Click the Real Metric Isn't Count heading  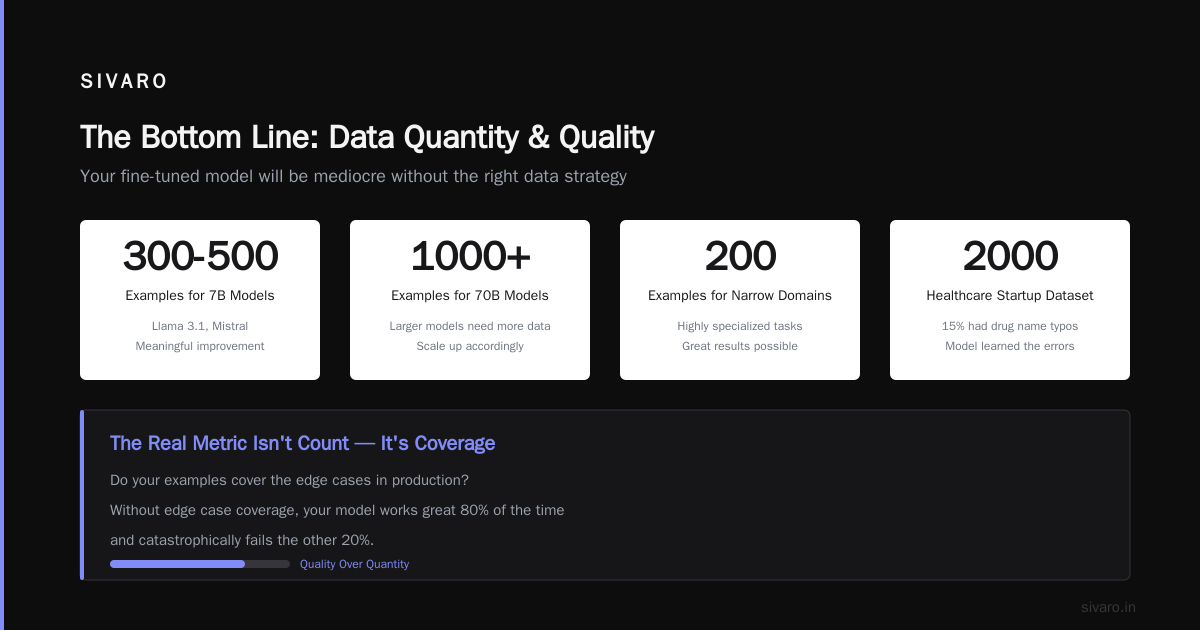[x=302, y=443]
